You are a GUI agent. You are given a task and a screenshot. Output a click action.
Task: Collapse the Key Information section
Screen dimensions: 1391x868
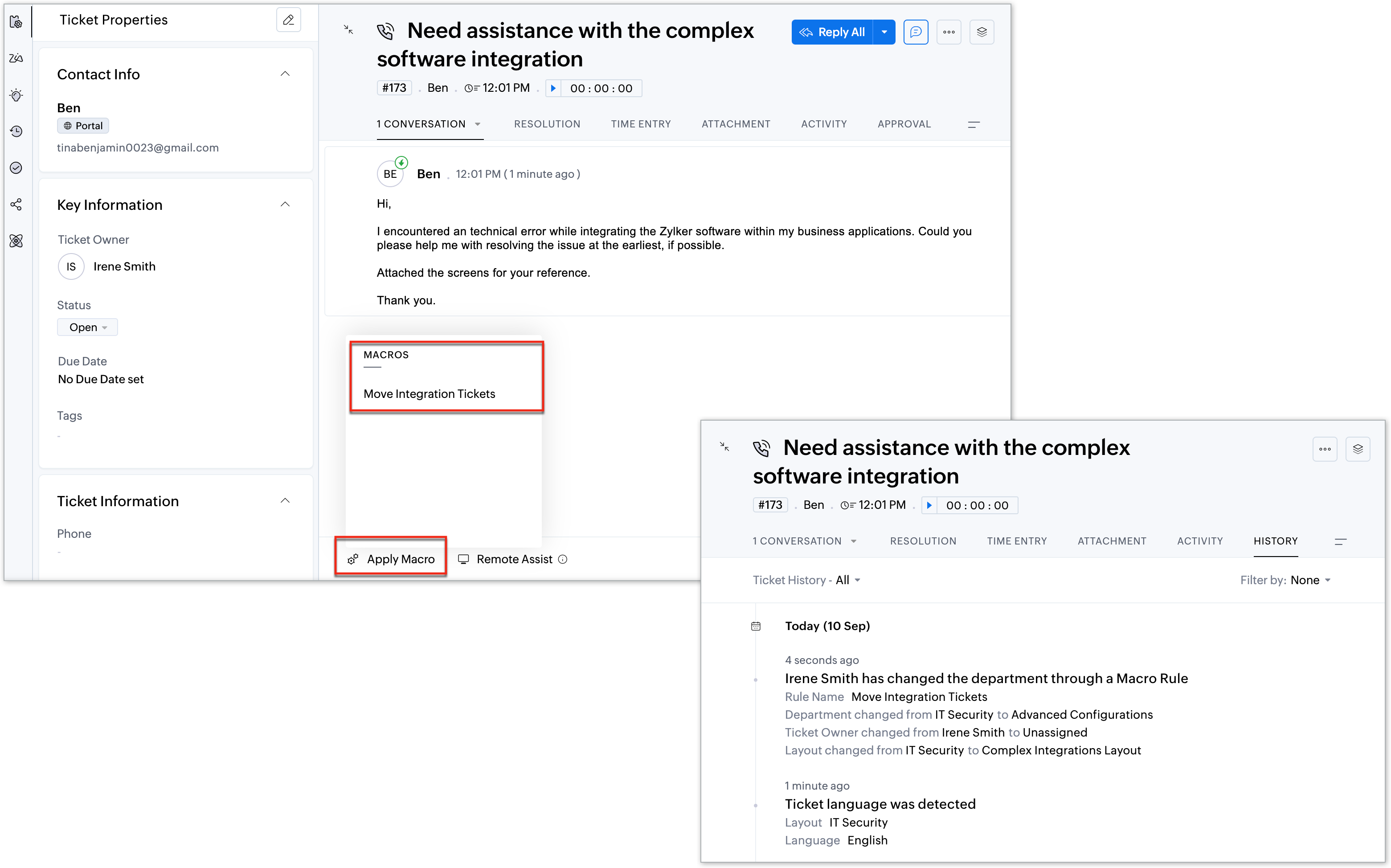click(x=285, y=205)
